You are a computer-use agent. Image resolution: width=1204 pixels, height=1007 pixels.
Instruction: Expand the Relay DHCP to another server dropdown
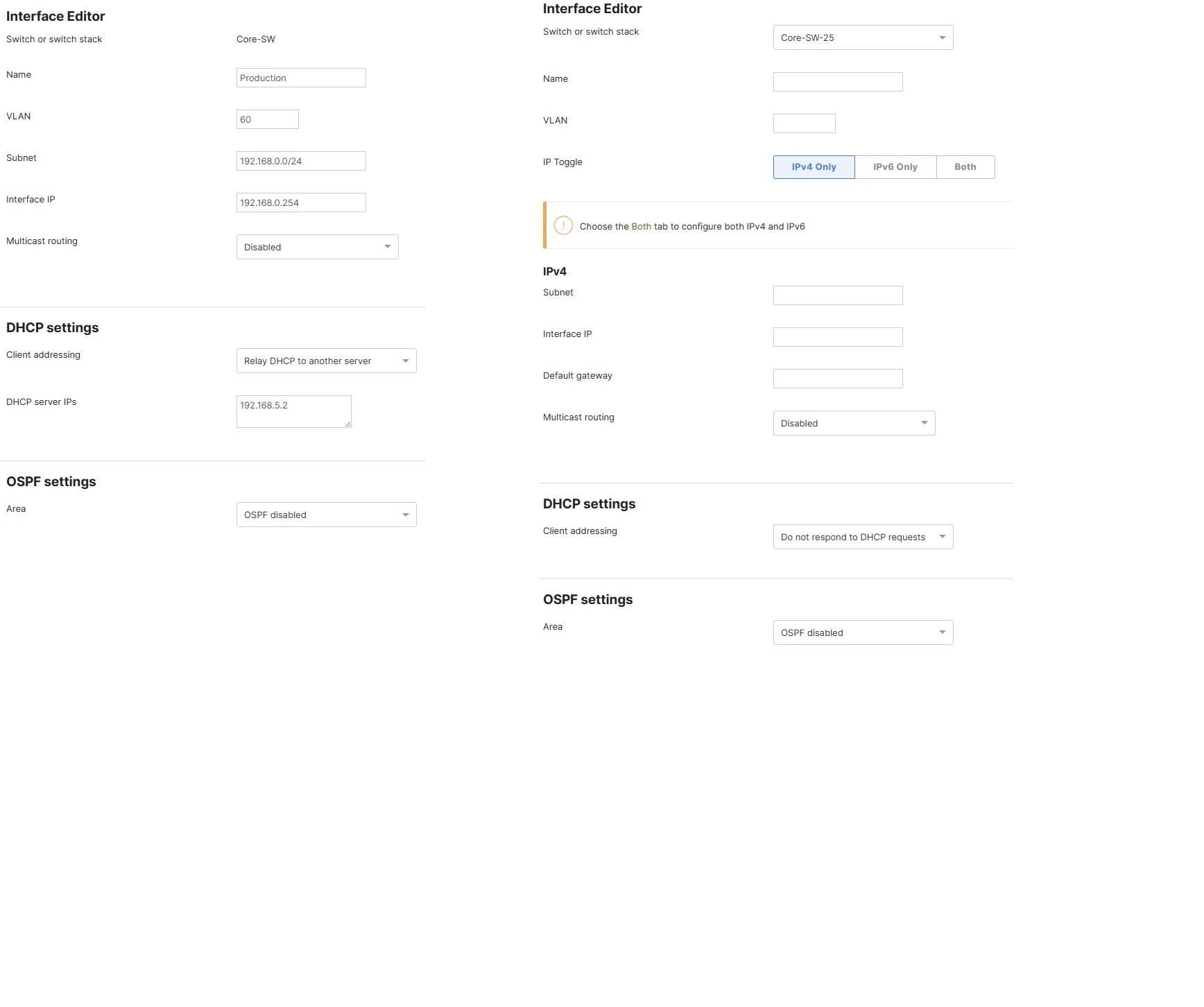pyautogui.click(x=326, y=361)
